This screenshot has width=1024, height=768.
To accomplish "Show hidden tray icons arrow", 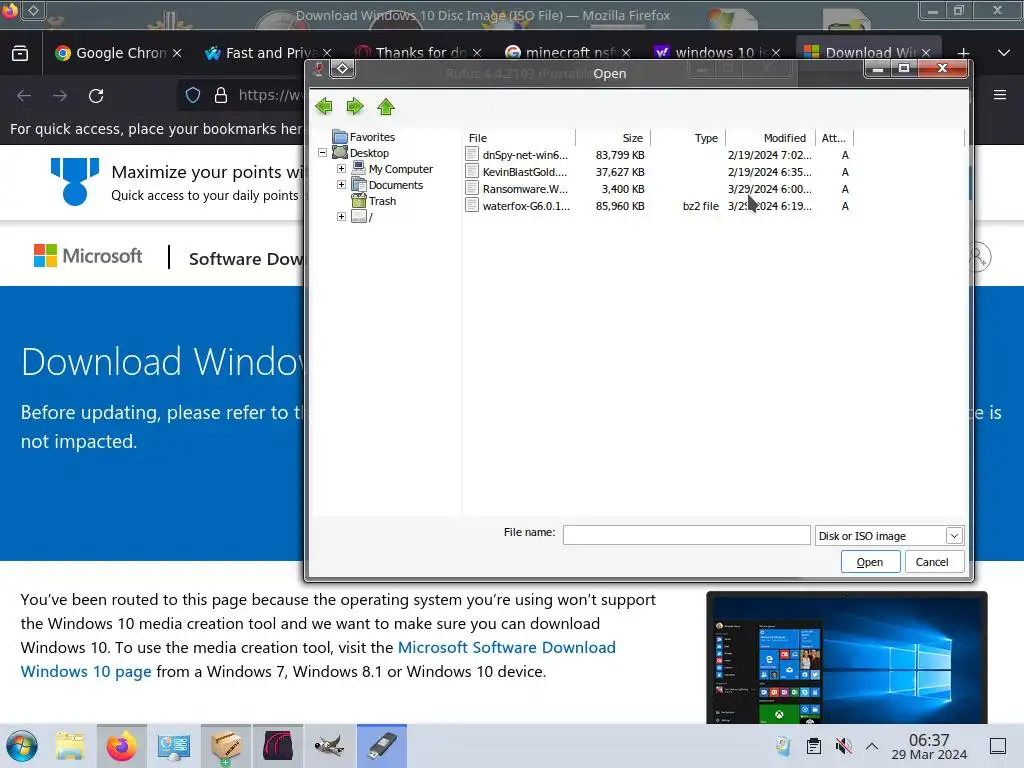I will [x=872, y=746].
